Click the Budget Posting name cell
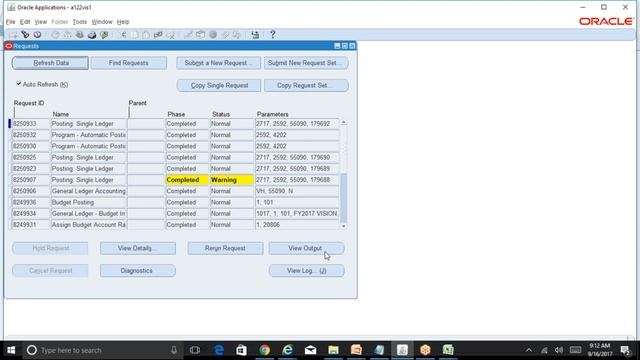Screen dimensions: 640x360 pyautogui.click(x=88, y=202)
